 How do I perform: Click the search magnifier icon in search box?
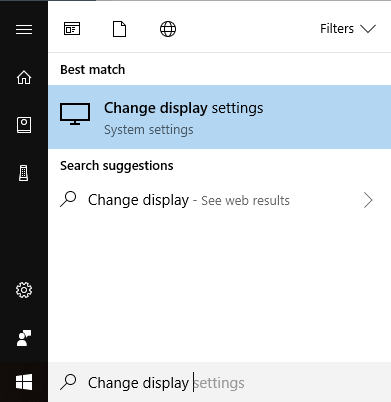[68, 382]
